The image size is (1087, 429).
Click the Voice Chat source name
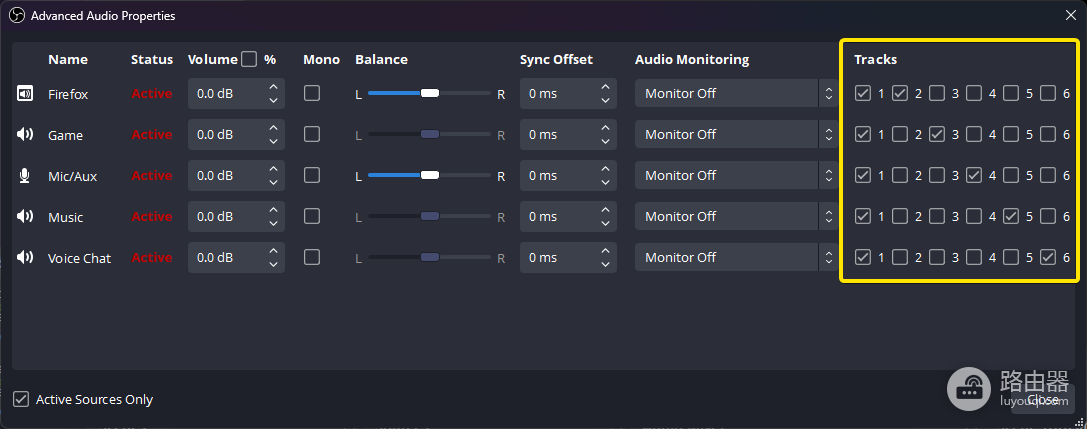pos(80,259)
